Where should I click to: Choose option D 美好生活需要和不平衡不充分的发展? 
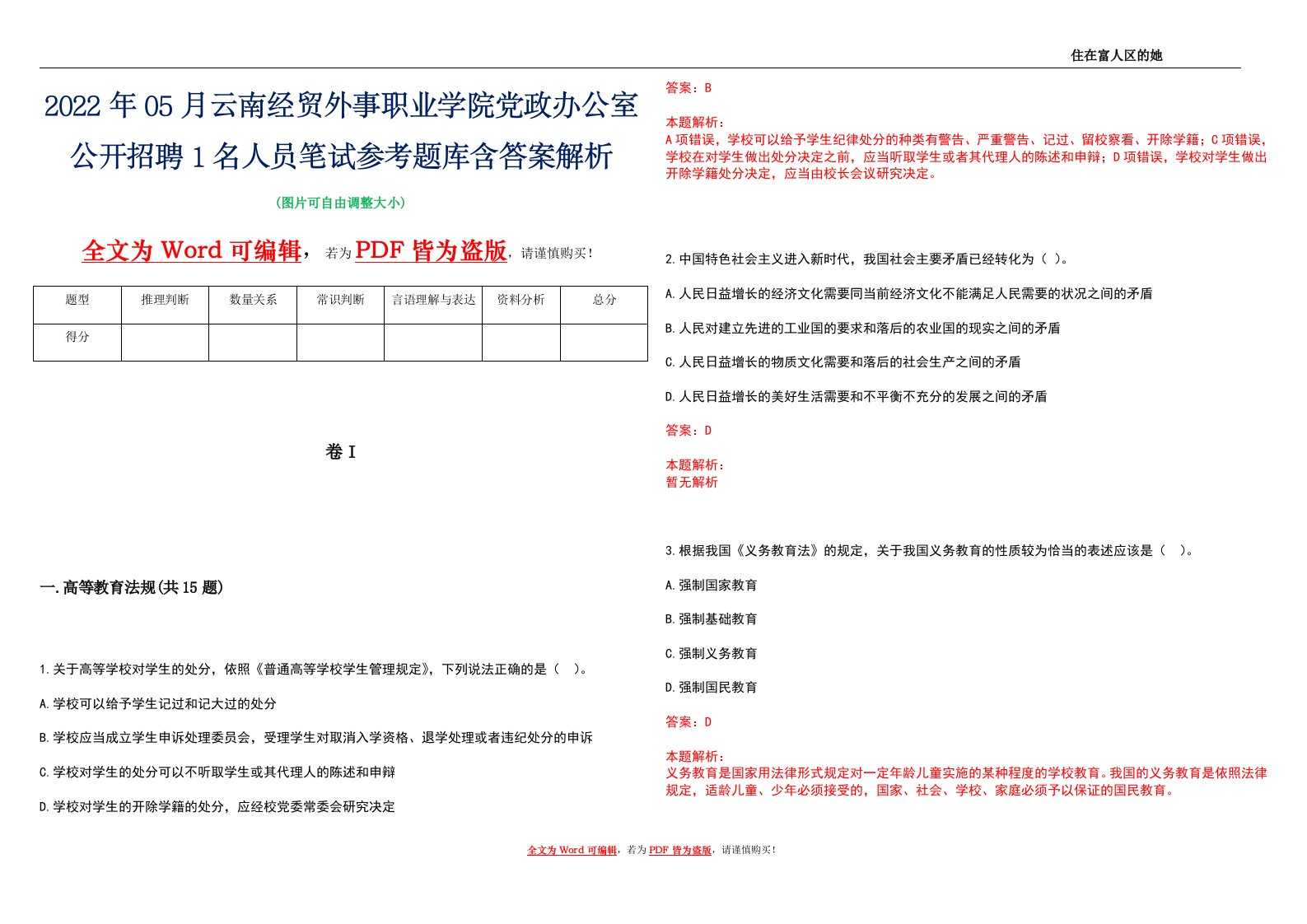857,397
